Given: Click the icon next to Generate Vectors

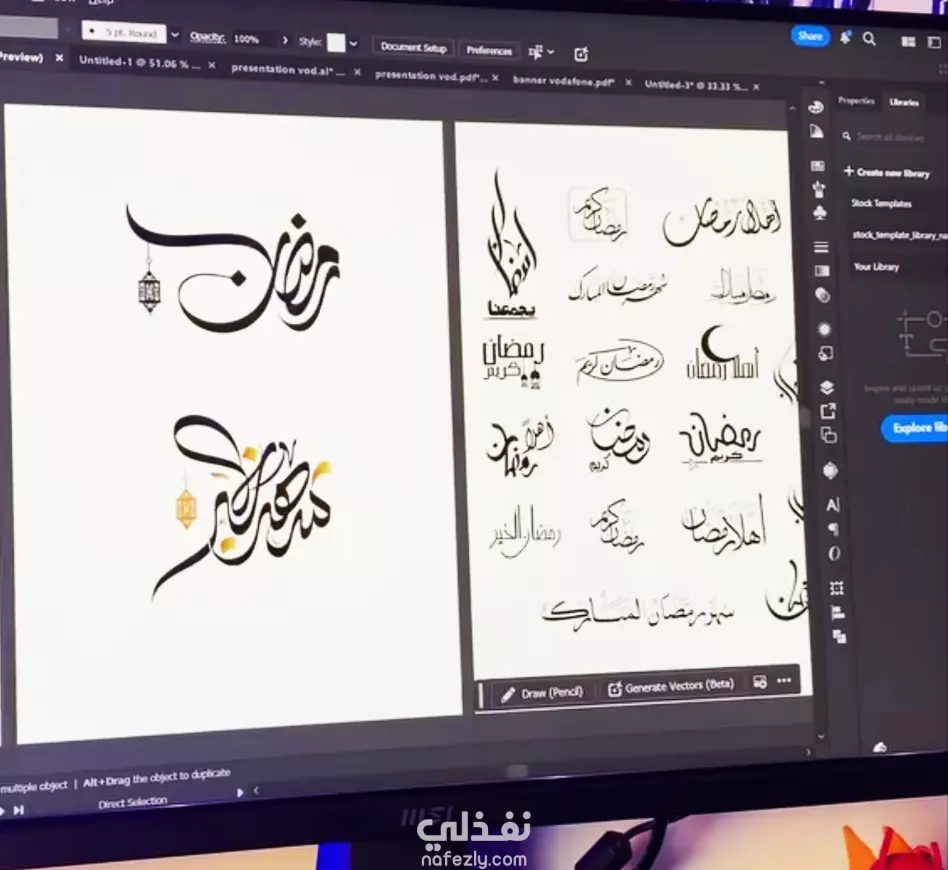Looking at the screenshot, I should (760, 682).
